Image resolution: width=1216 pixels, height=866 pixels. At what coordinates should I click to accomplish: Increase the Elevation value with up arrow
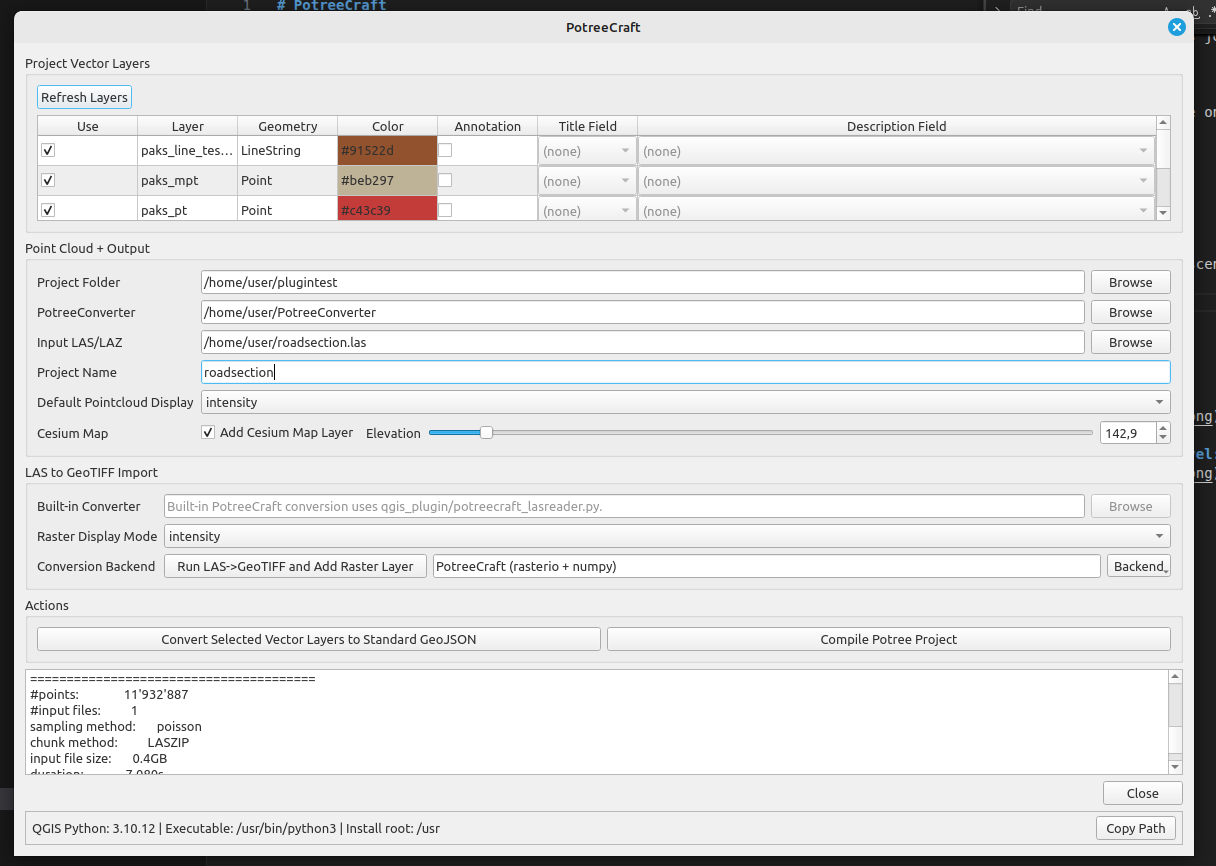pos(1162,428)
